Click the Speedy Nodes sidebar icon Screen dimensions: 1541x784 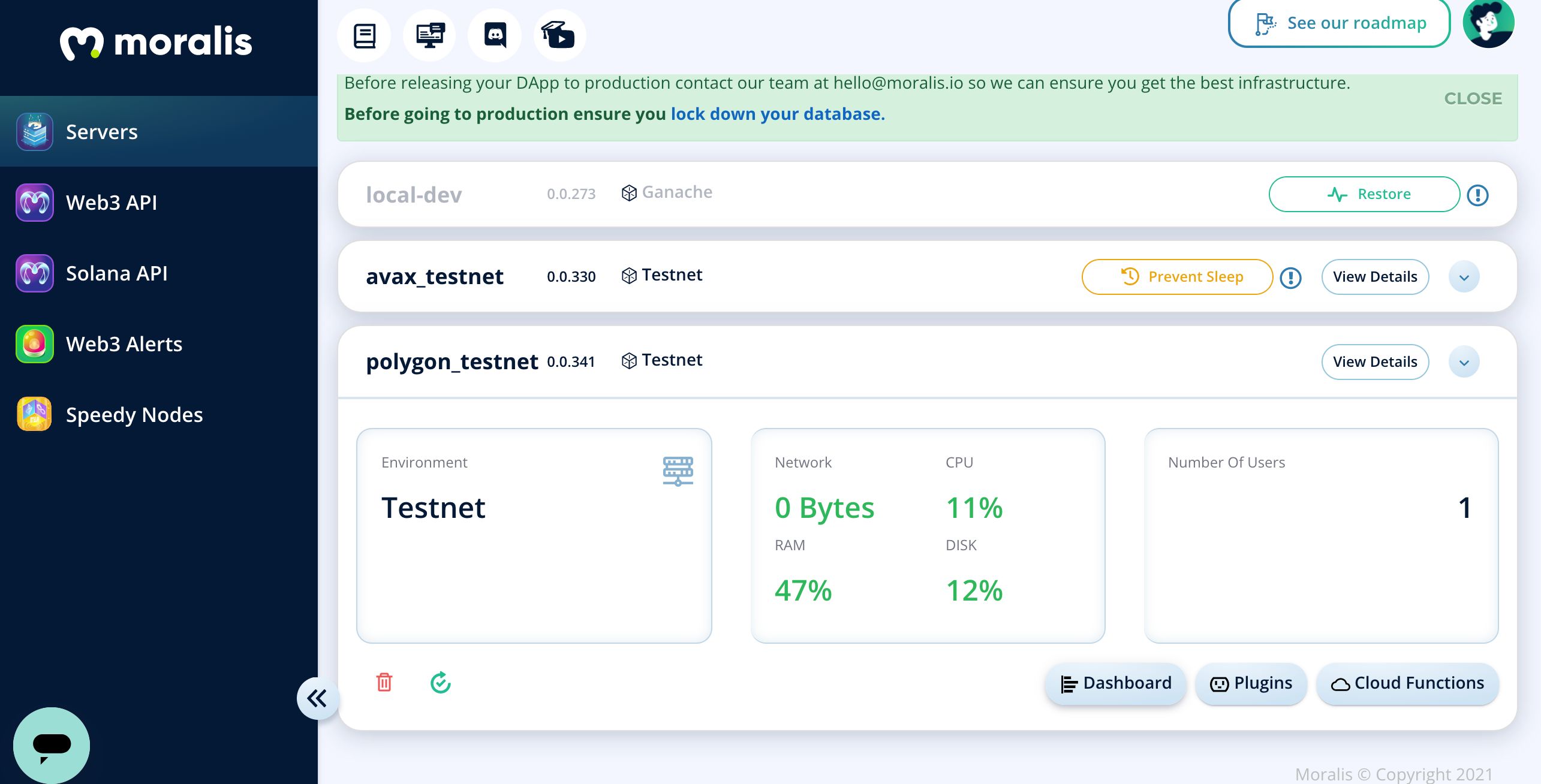35,415
